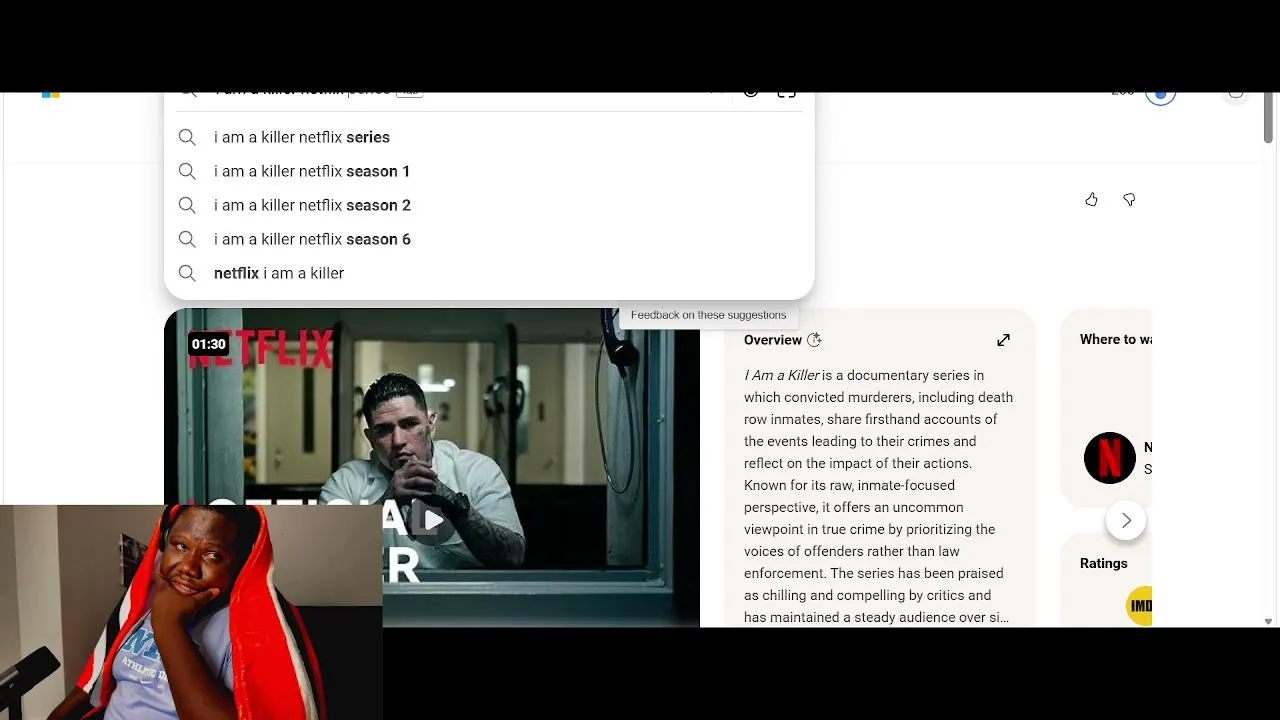Open the Netflix logo under Where to watch
This screenshot has height=720, width=1280.
coord(1110,458)
